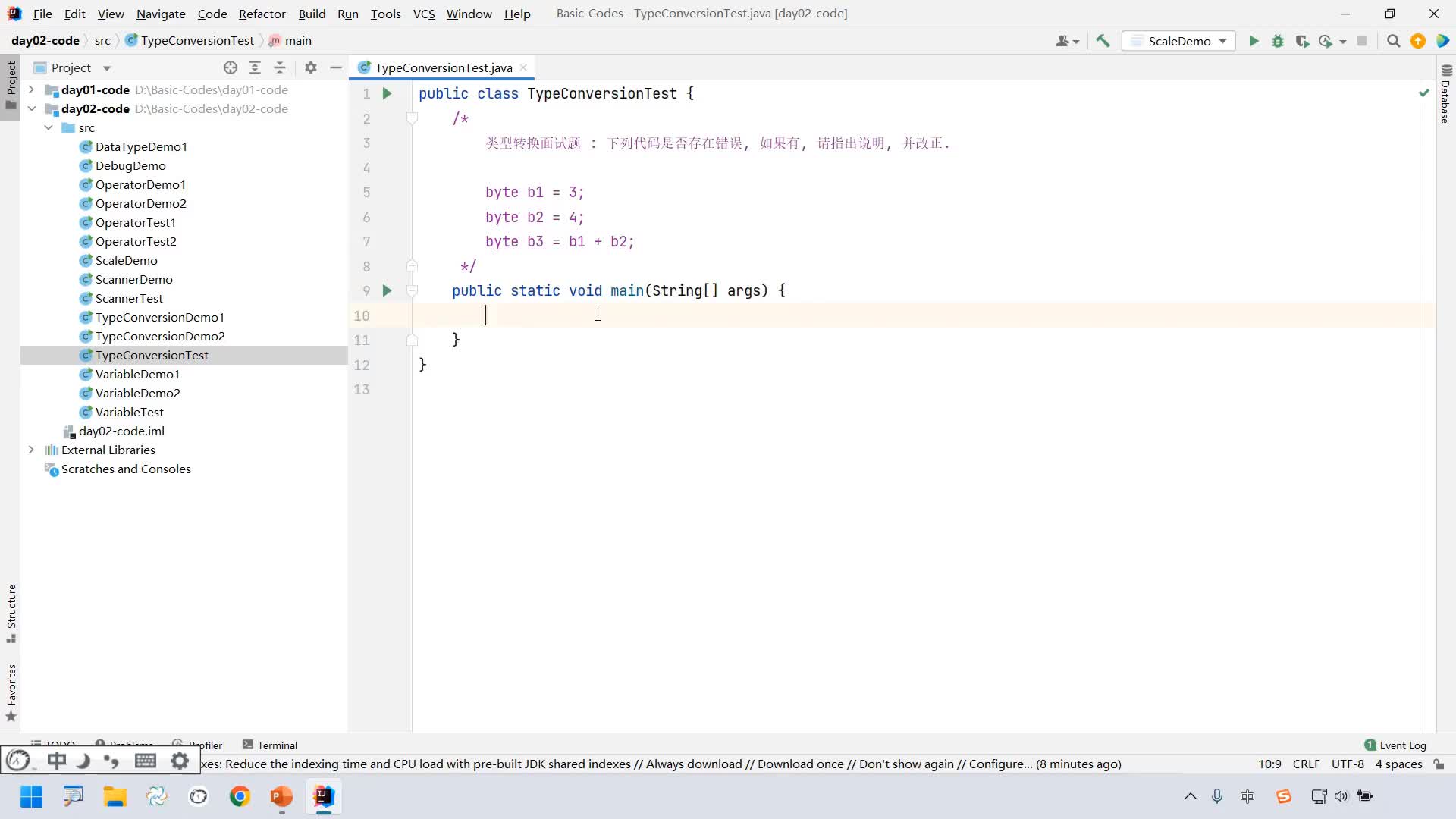
Task: Open the Refactor menu
Action: [262, 14]
